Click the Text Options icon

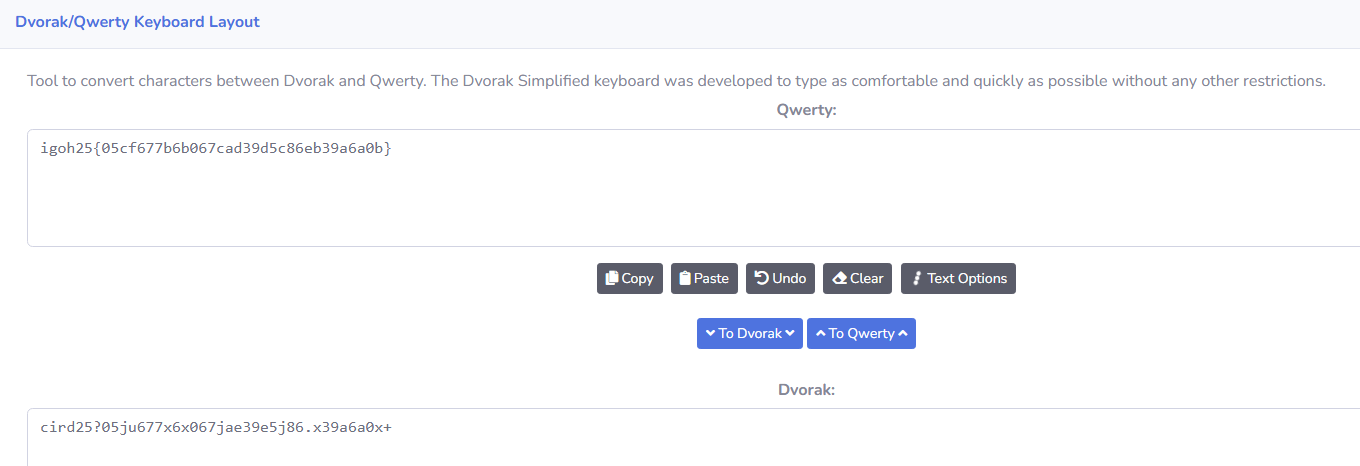(x=916, y=279)
